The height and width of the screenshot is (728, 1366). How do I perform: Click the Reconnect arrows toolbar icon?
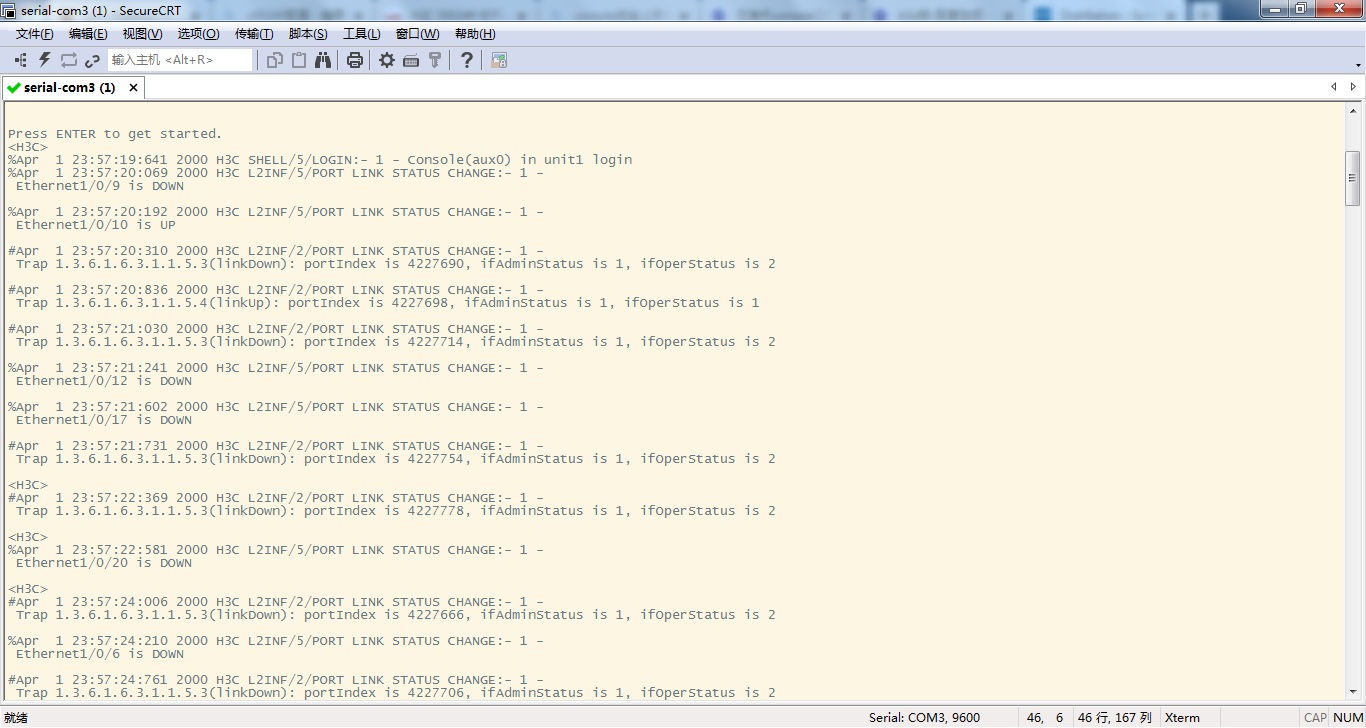[x=69, y=60]
